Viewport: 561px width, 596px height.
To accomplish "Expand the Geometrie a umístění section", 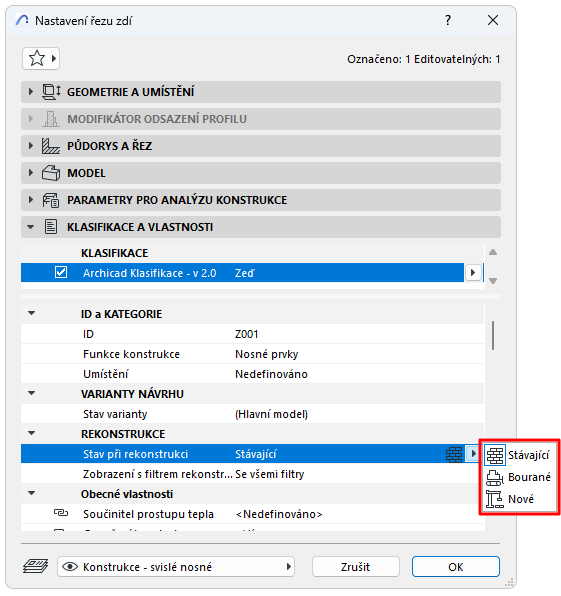I will (31, 92).
